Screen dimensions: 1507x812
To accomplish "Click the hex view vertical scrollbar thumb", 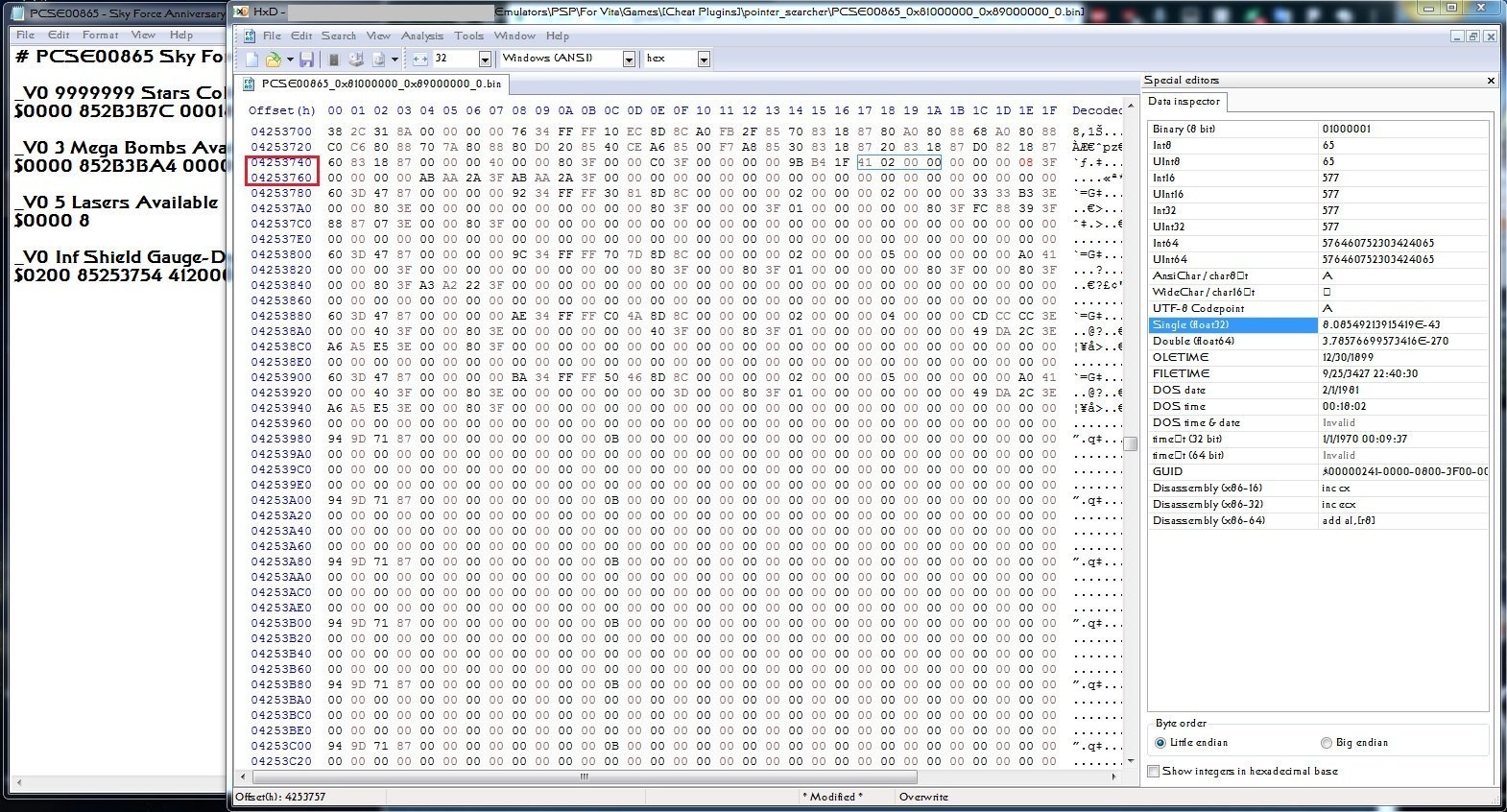I will click(1130, 443).
